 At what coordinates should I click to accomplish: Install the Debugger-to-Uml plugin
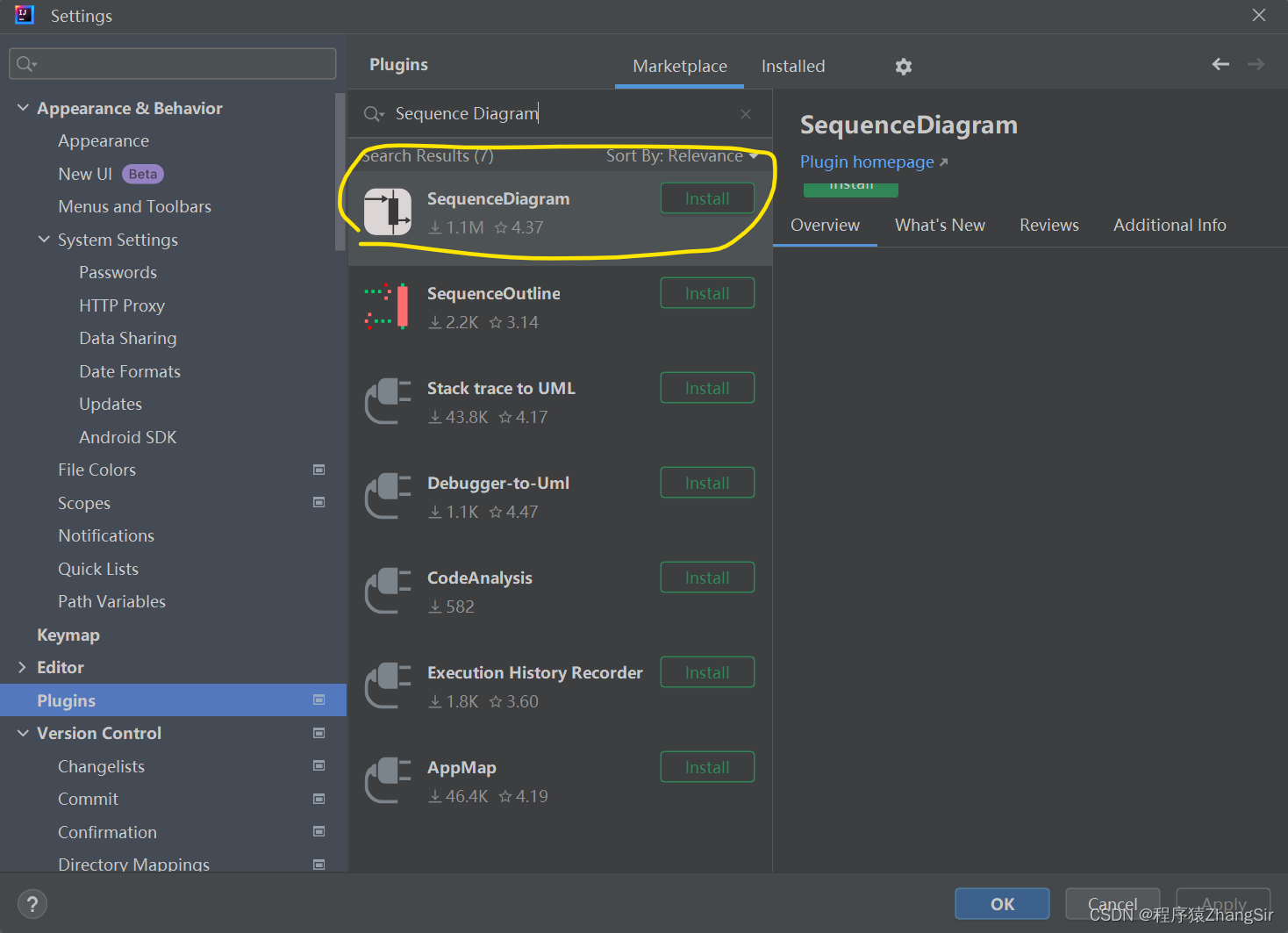(707, 483)
